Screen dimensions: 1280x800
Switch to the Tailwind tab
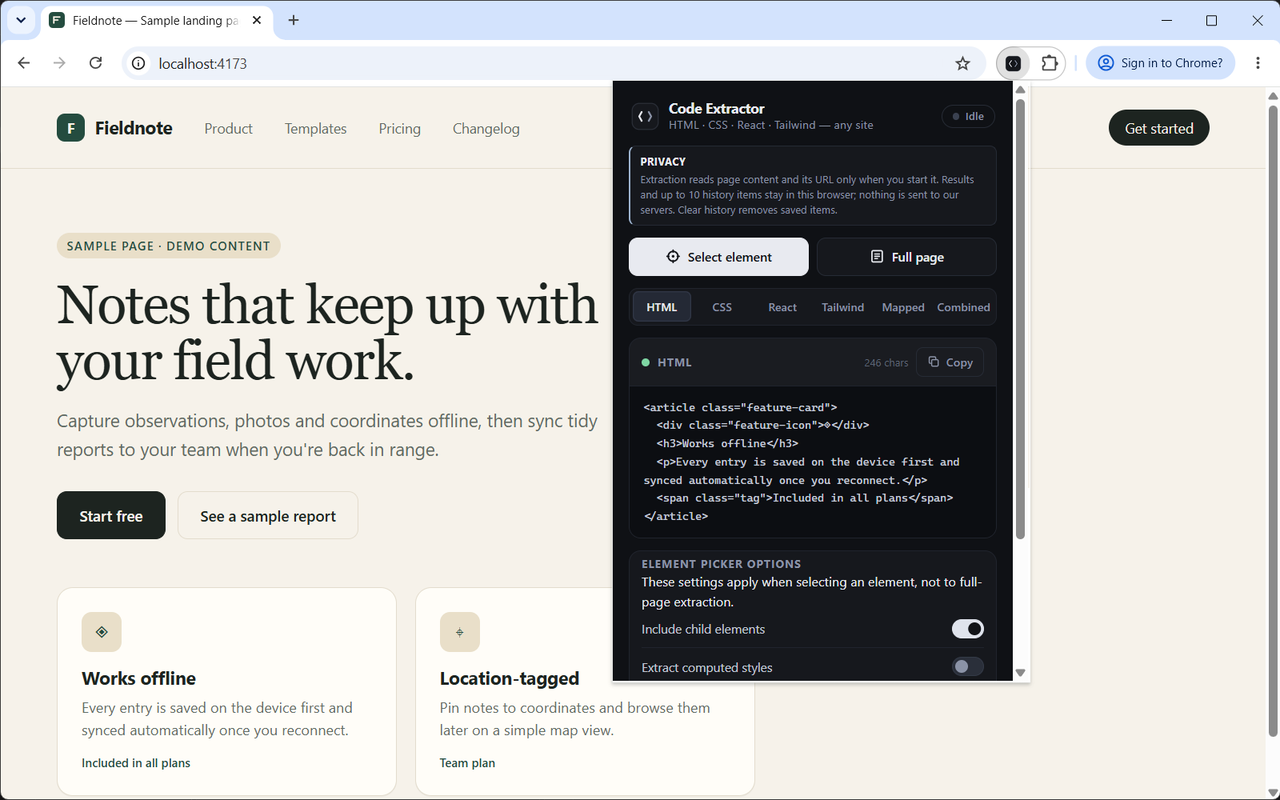coord(843,307)
